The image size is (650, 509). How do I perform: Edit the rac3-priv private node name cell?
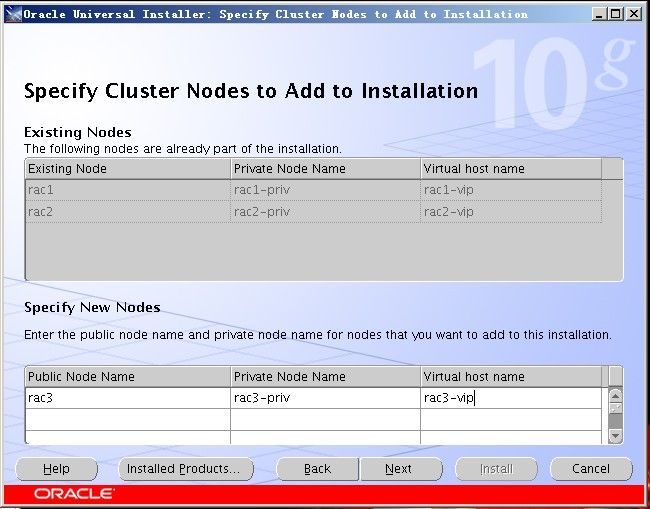pos(325,398)
